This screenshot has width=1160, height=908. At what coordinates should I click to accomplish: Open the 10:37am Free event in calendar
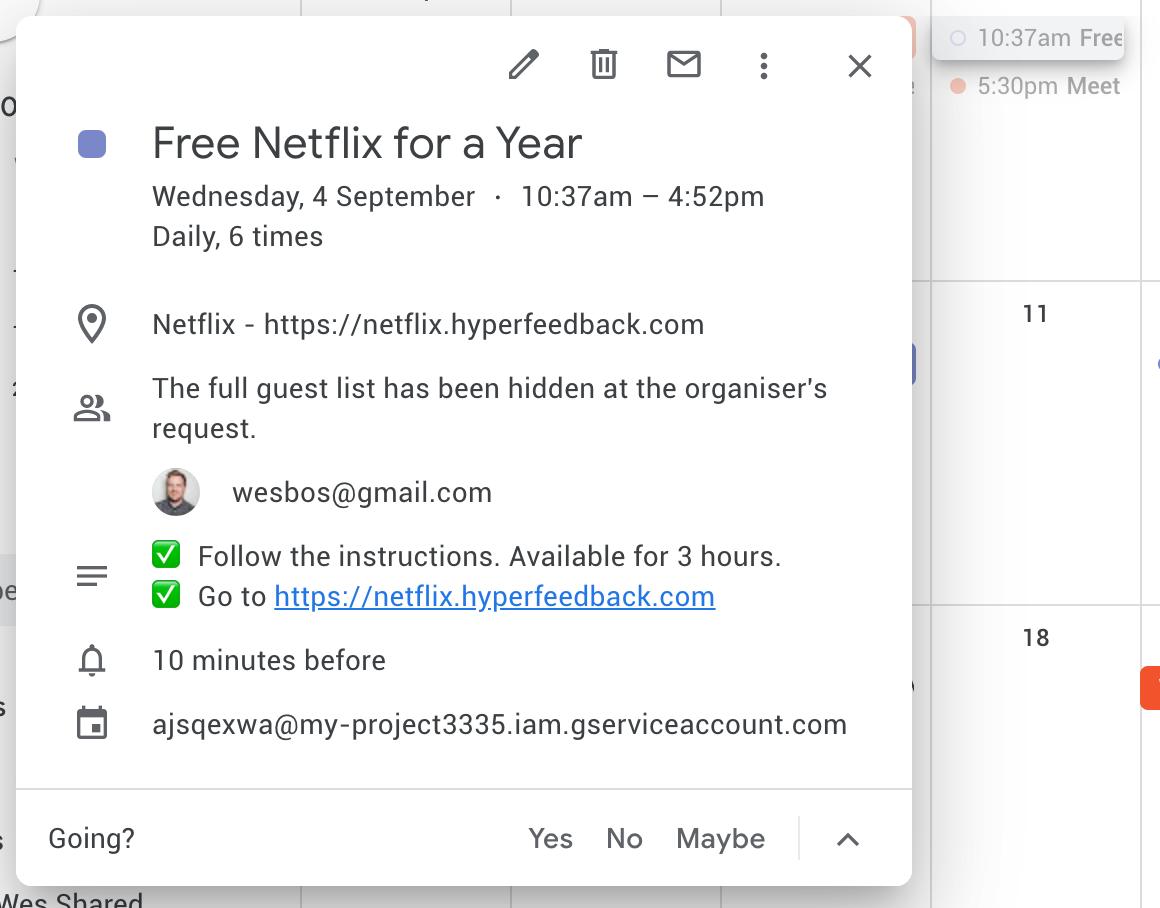coord(1030,38)
